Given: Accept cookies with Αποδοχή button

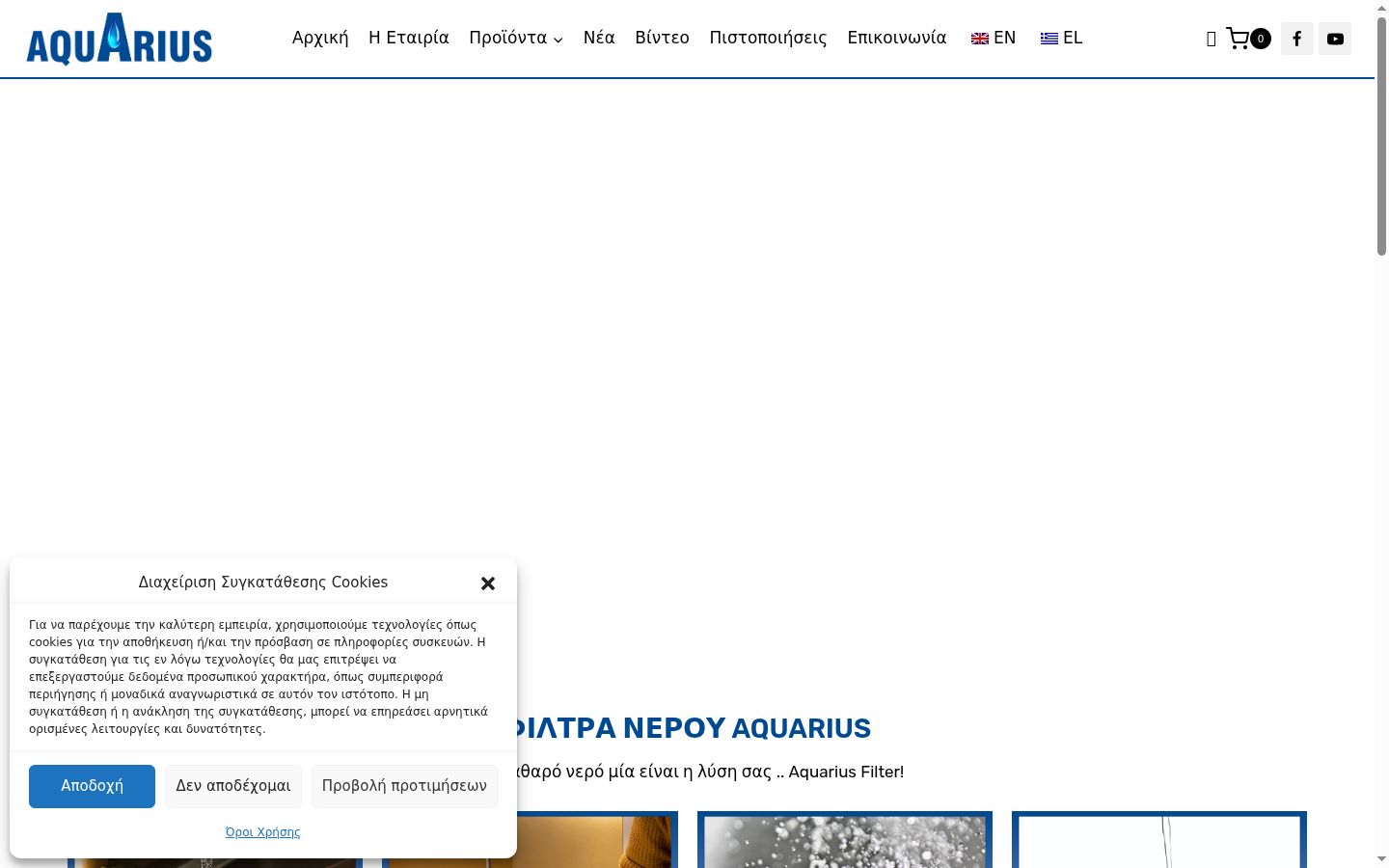Looking at the screenshot, I should [x=92, y=786].
